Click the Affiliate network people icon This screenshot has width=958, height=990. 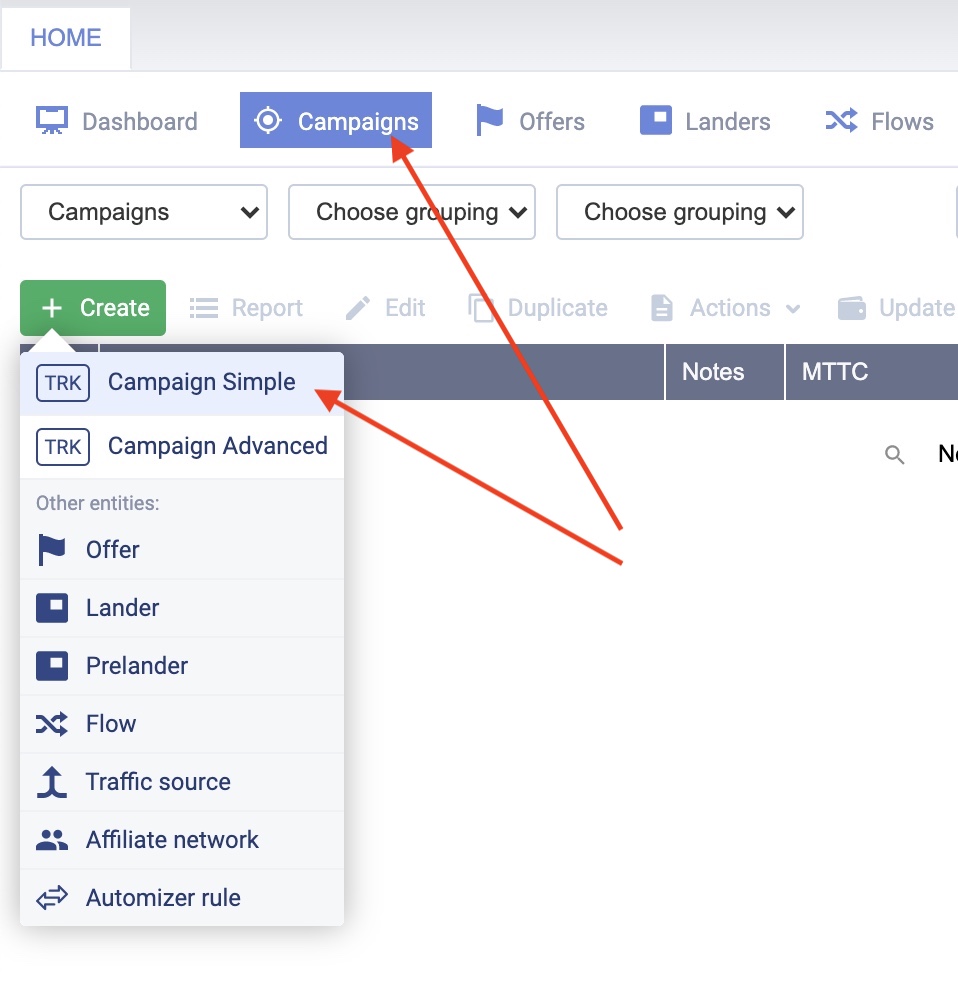click(x=52, y=840)
